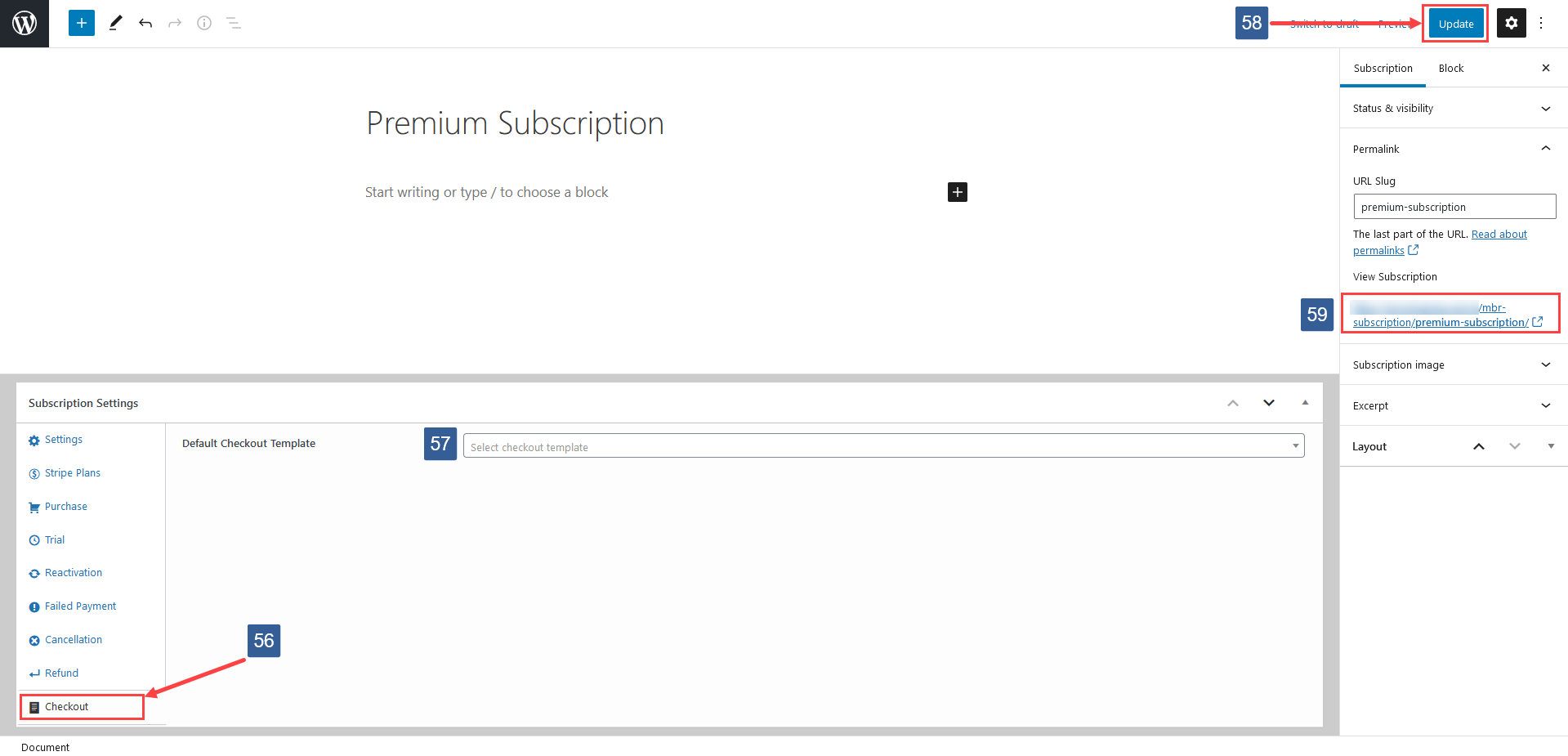The height and width of the screenshot is (756, 1568).
Task: Click the Update button
Action: [1454, 23]
